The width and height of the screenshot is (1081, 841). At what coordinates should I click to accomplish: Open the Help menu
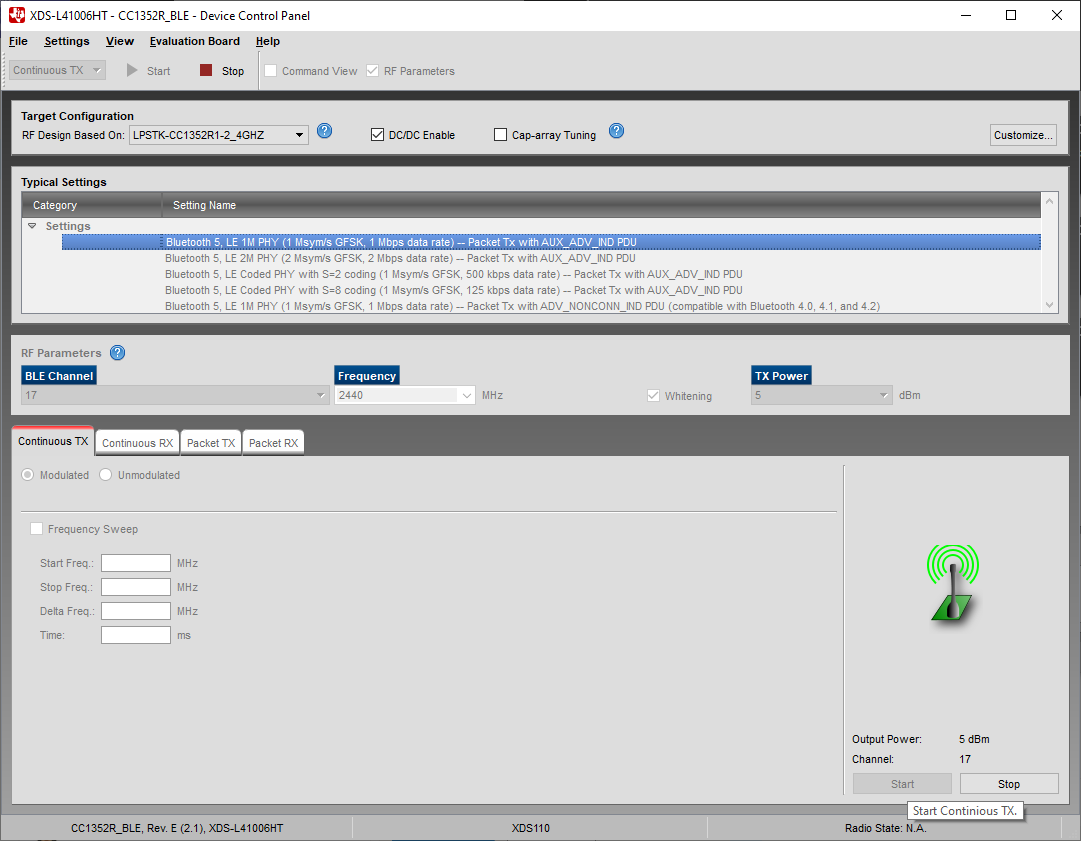[x=267, y=41]
